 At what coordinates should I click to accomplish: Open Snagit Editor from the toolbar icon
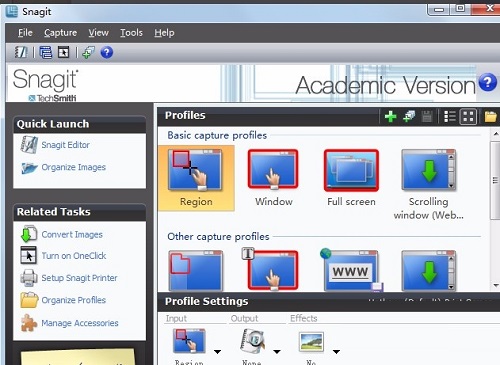(21, 53)
